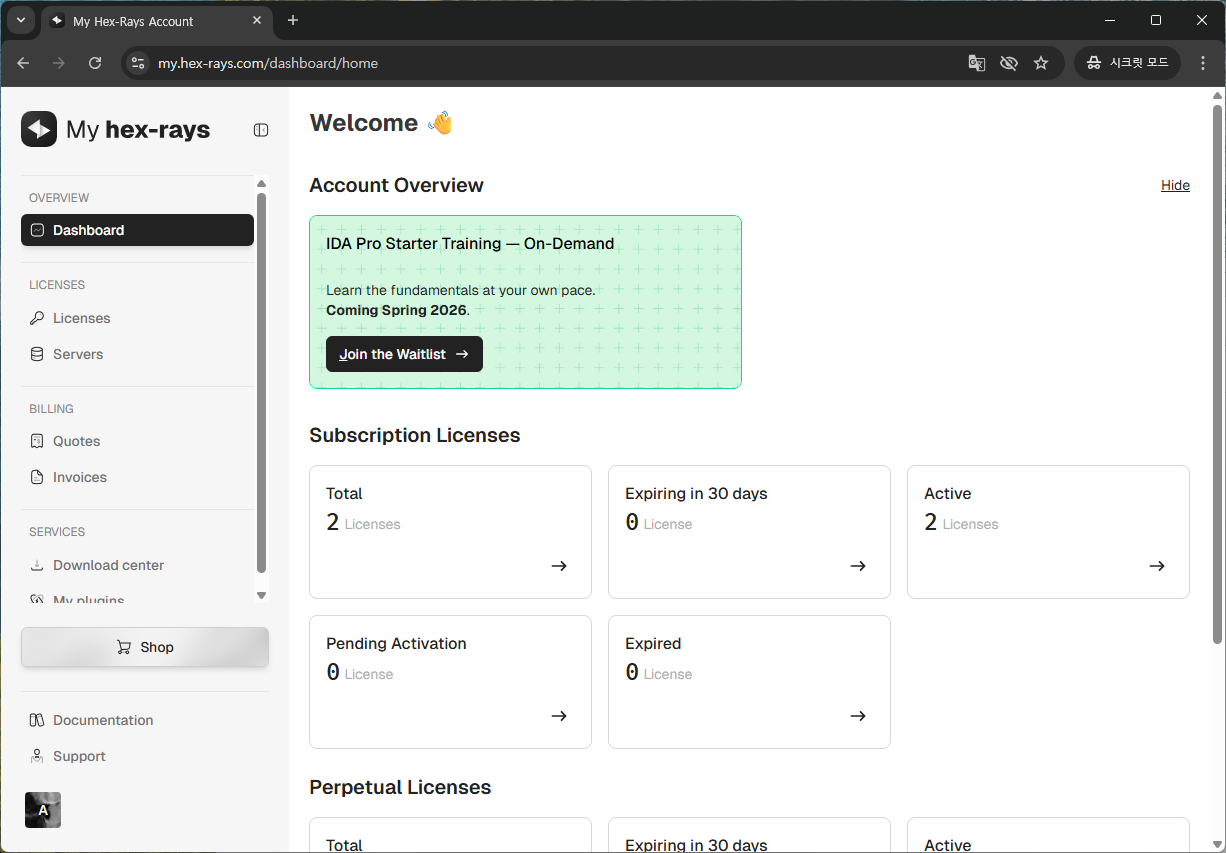Click the hex-rays logo icon
The height and width of the screenshot is (853, 1226).
[x=39, y=129]
